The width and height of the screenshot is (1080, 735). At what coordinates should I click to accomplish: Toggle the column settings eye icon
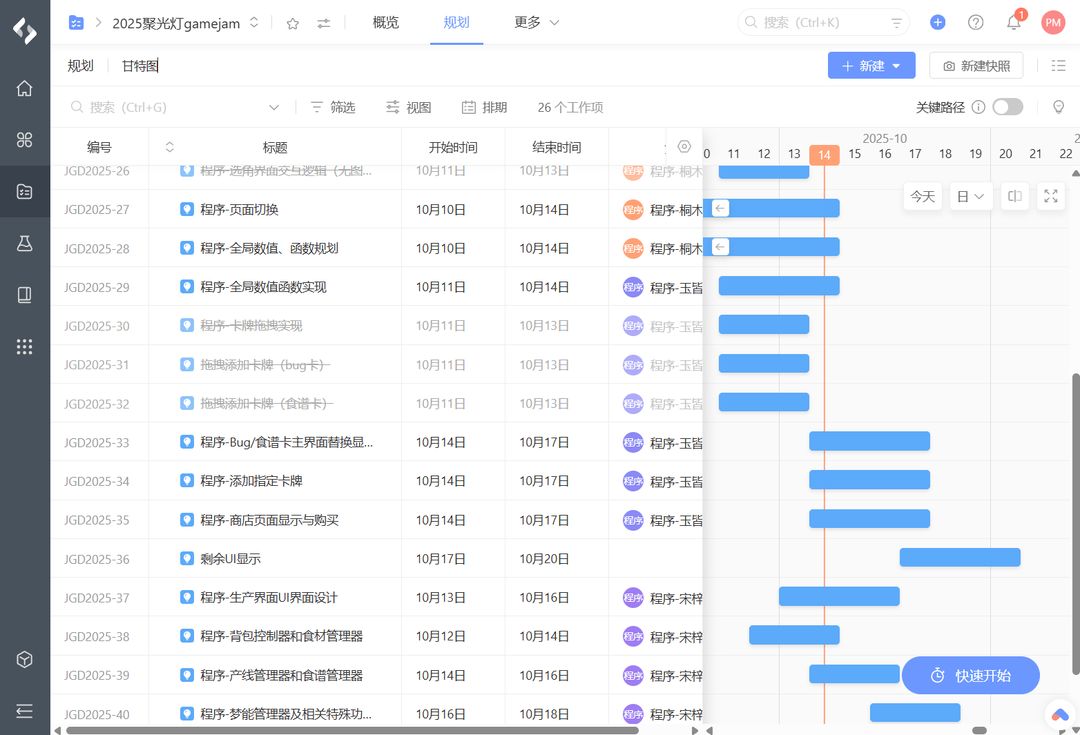pyautogui.click(x=684, y=147)
